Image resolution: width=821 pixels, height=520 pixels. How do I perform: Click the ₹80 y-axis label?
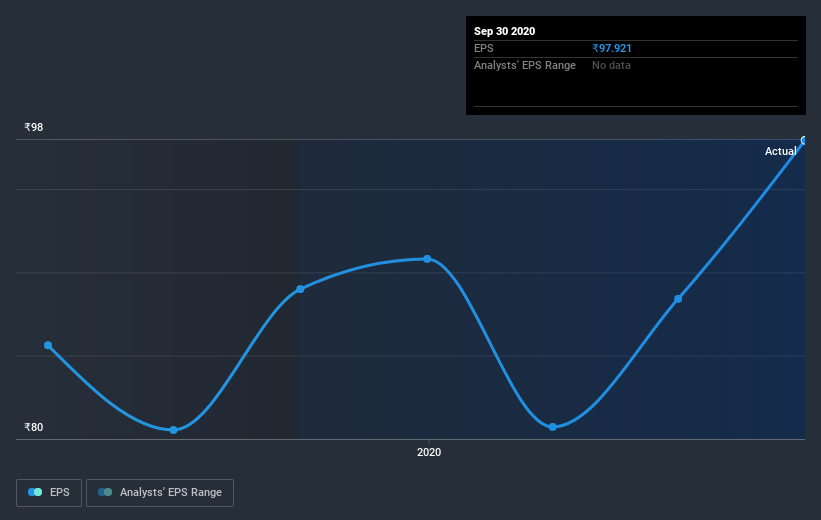coord(34,427)
